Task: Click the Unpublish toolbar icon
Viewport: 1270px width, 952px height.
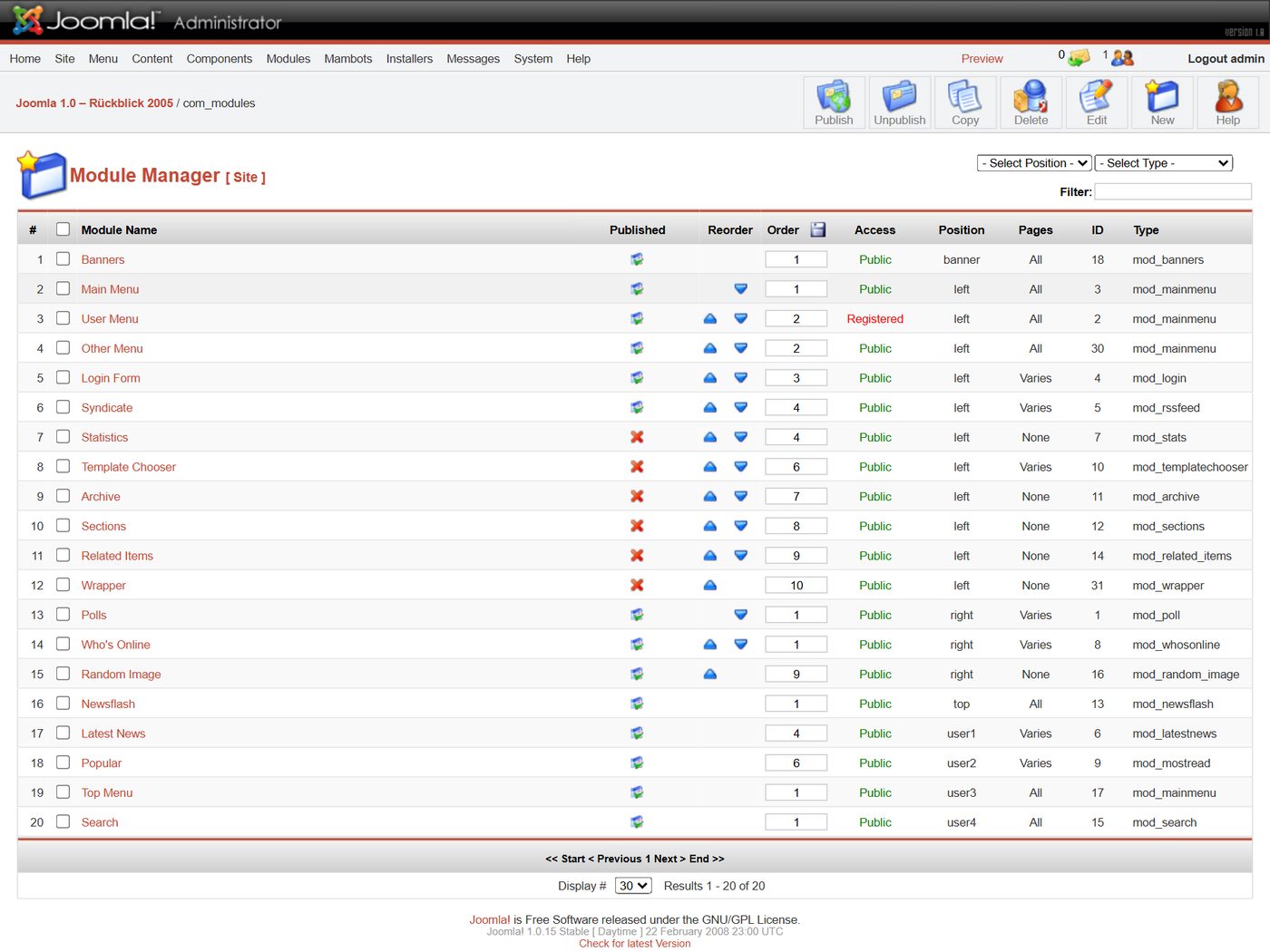Action: click(899, 102)
